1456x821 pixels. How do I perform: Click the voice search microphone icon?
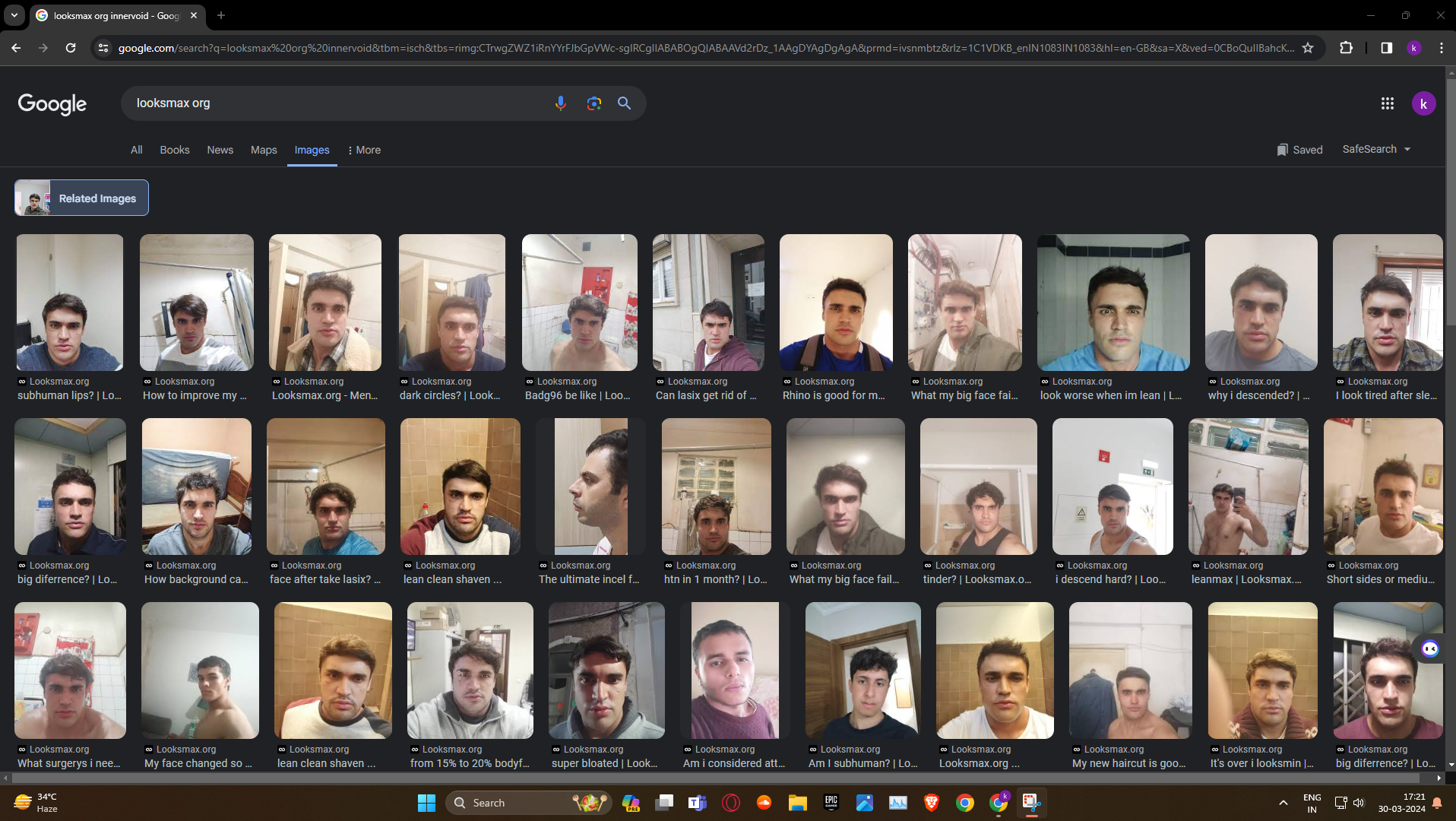coord(561,103)
